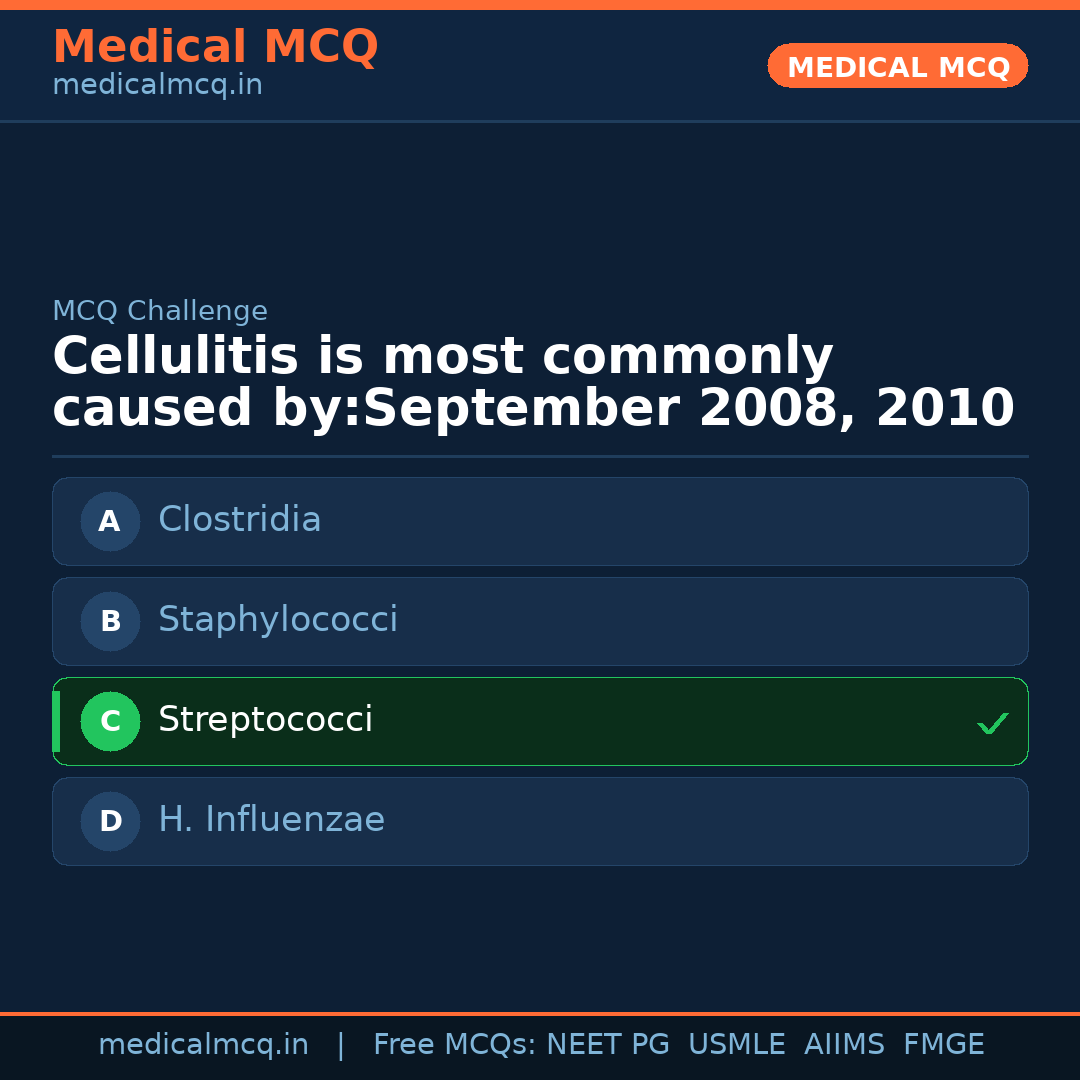
Task: Click the letter A circle icon
Action: 110,521
